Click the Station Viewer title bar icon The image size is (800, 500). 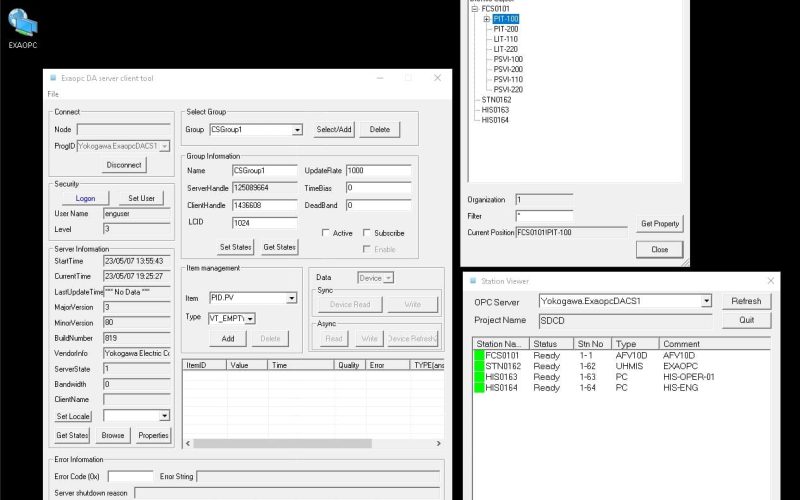(473, 281)
